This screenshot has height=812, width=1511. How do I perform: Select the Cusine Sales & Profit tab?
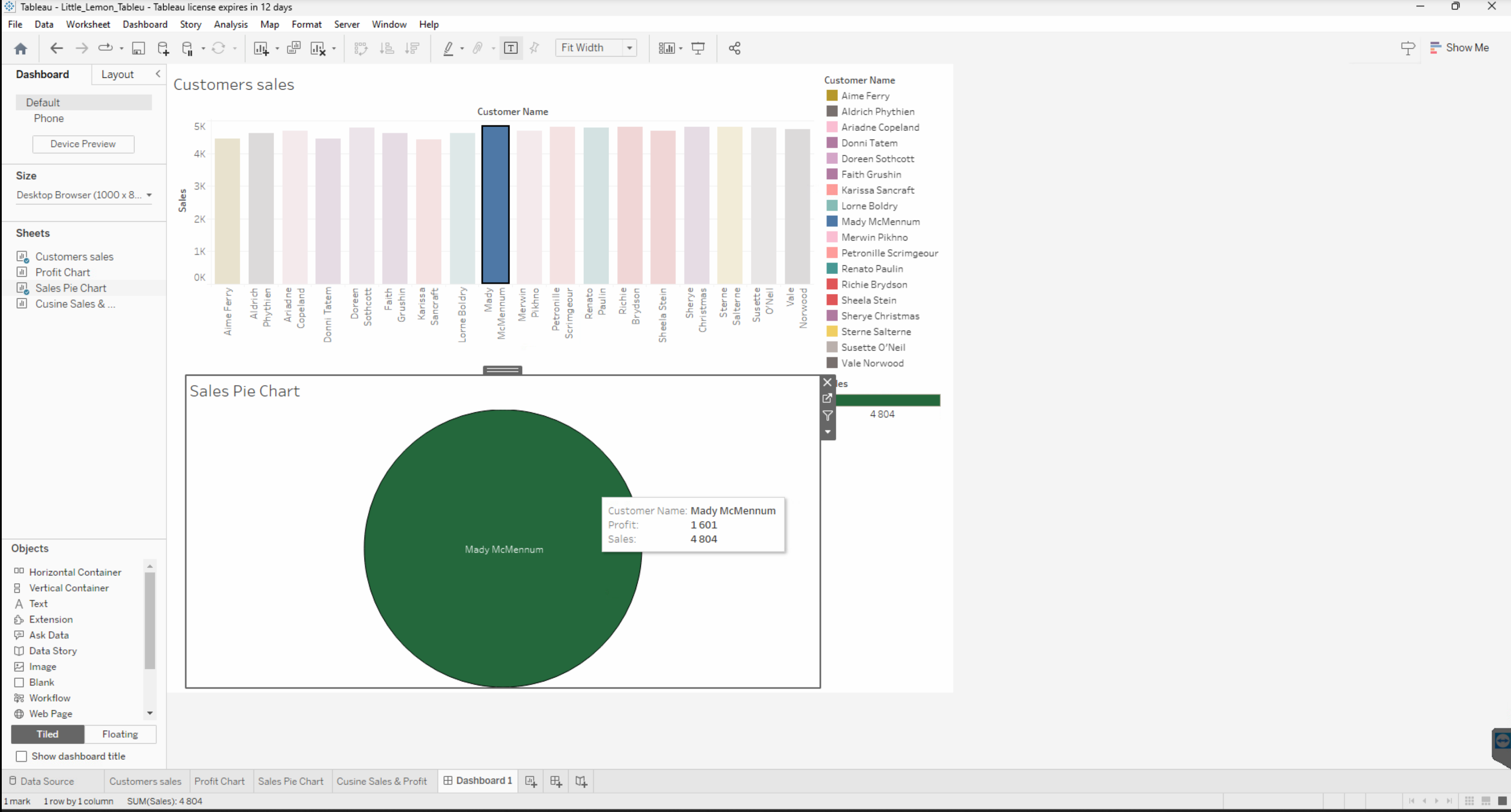[381, 781]
